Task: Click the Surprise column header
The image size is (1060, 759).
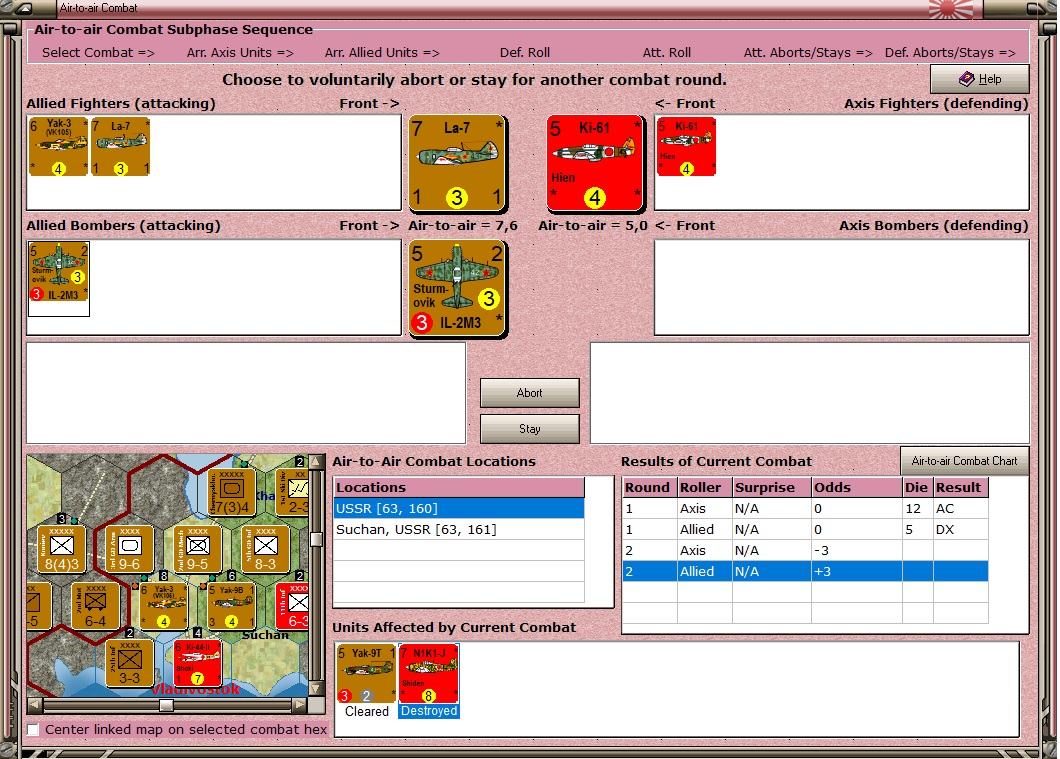Action: coord(771,487)
